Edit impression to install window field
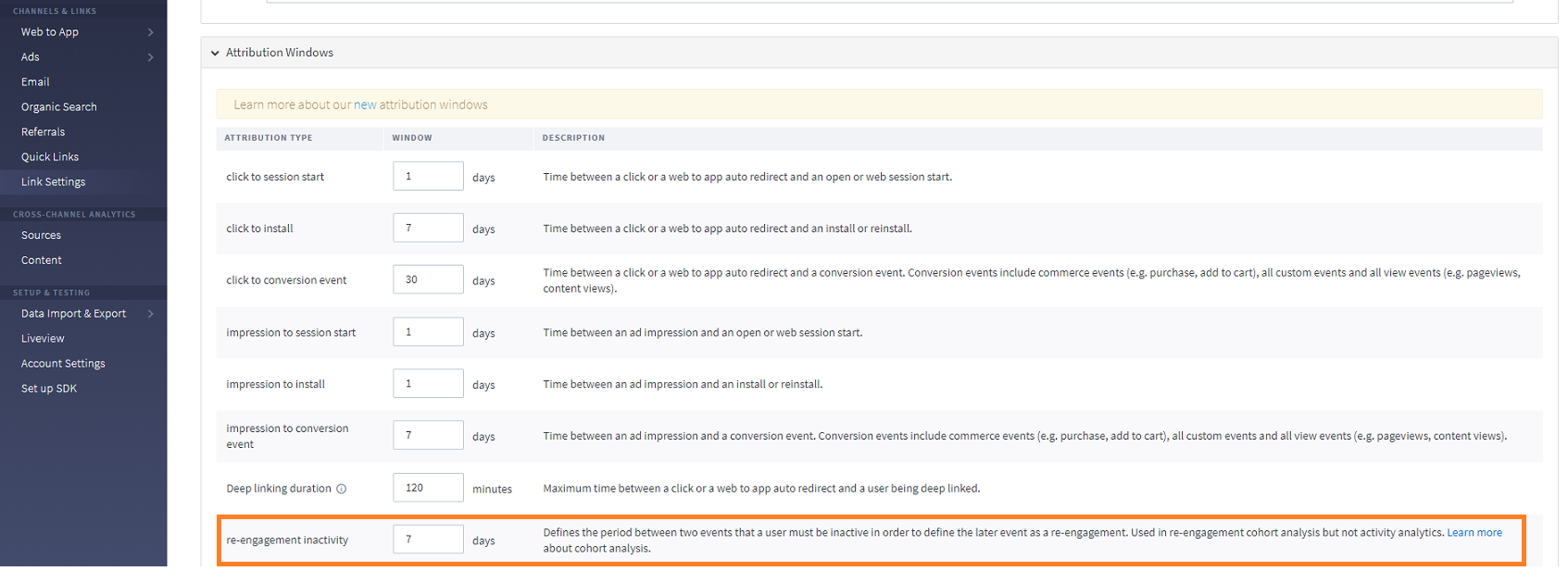 tap(428, 384)
